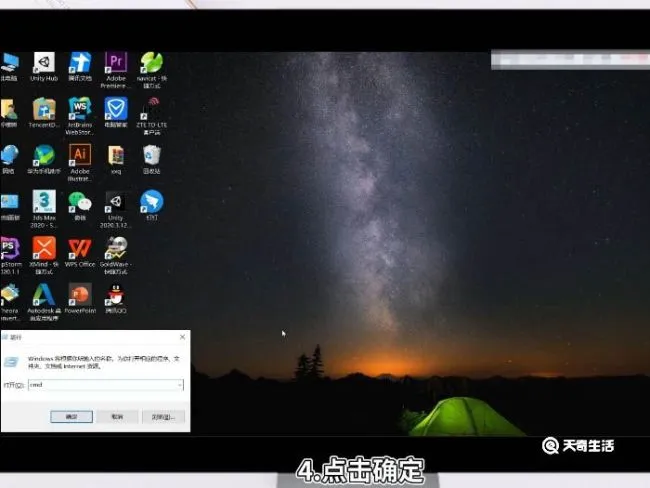Click the 浏览... button in Run dialog

(x=163, y=417)
